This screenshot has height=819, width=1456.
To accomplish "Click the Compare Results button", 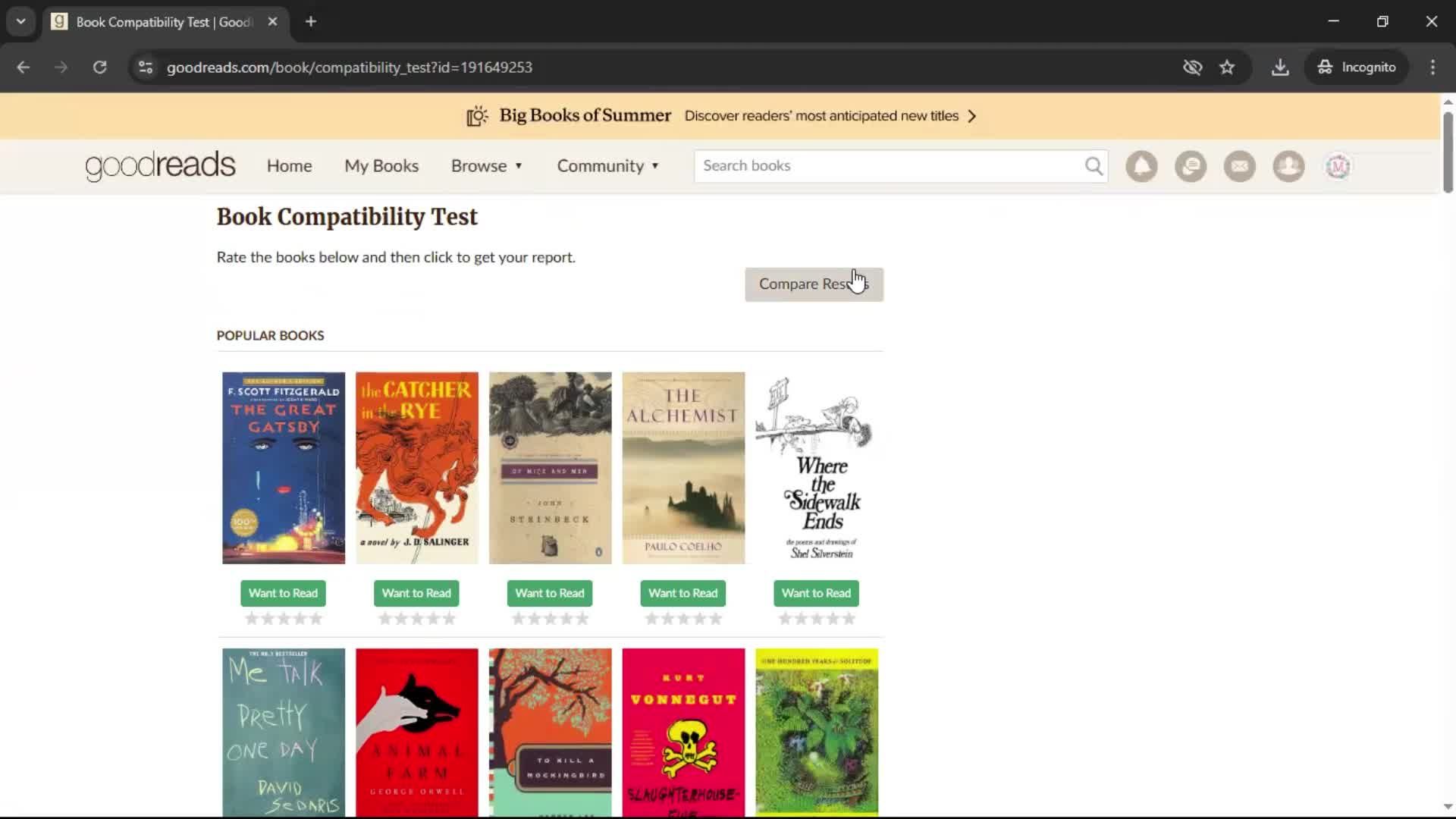I will click(814, 284).
